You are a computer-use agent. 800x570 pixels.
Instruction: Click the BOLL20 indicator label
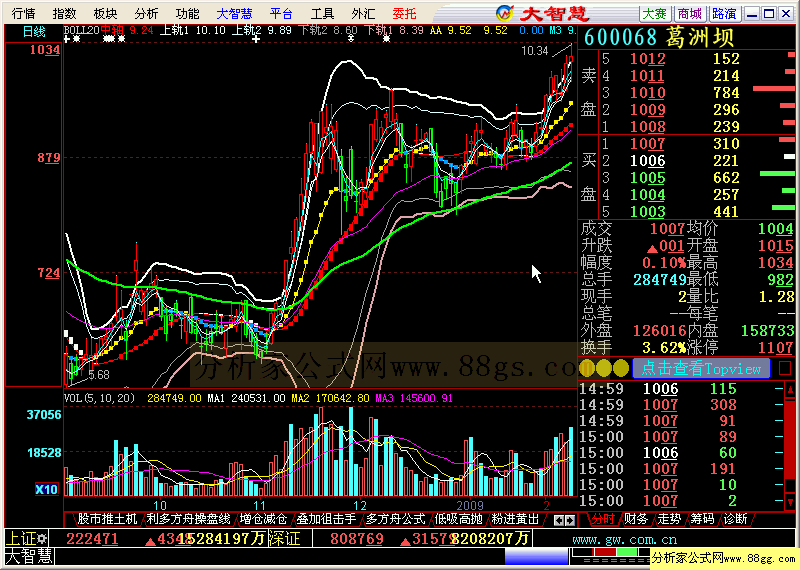pyautogui.click(x=81, y=30)
